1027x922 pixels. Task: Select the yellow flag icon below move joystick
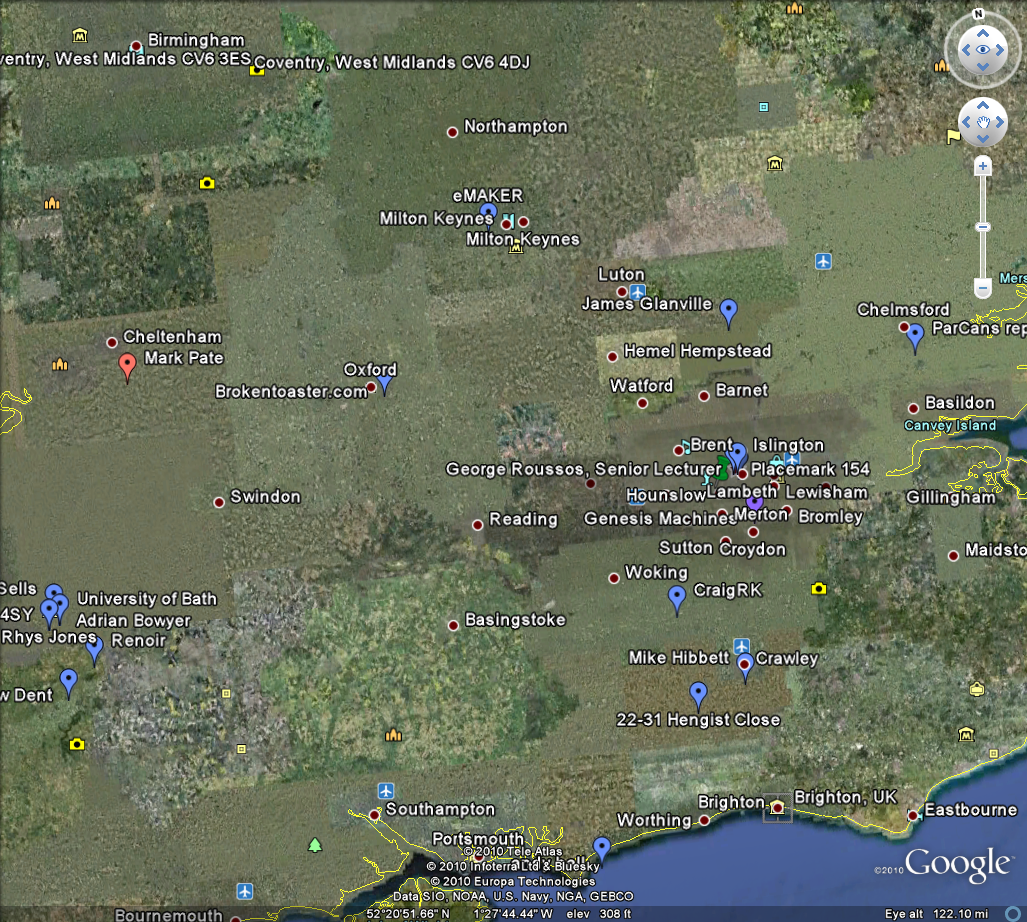(x=954, y=136)
